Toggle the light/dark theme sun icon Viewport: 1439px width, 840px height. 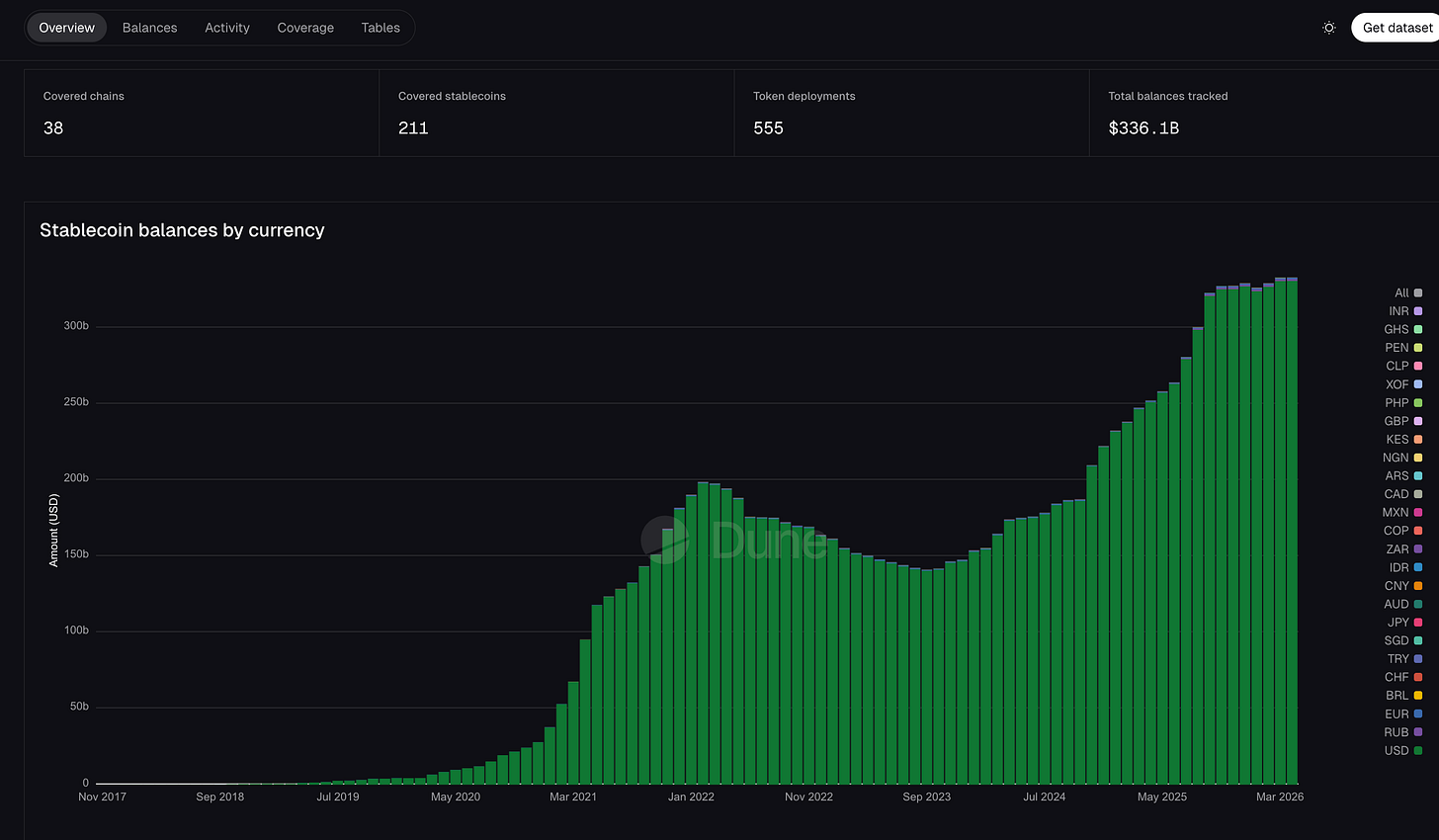(x=1329, y=28)
